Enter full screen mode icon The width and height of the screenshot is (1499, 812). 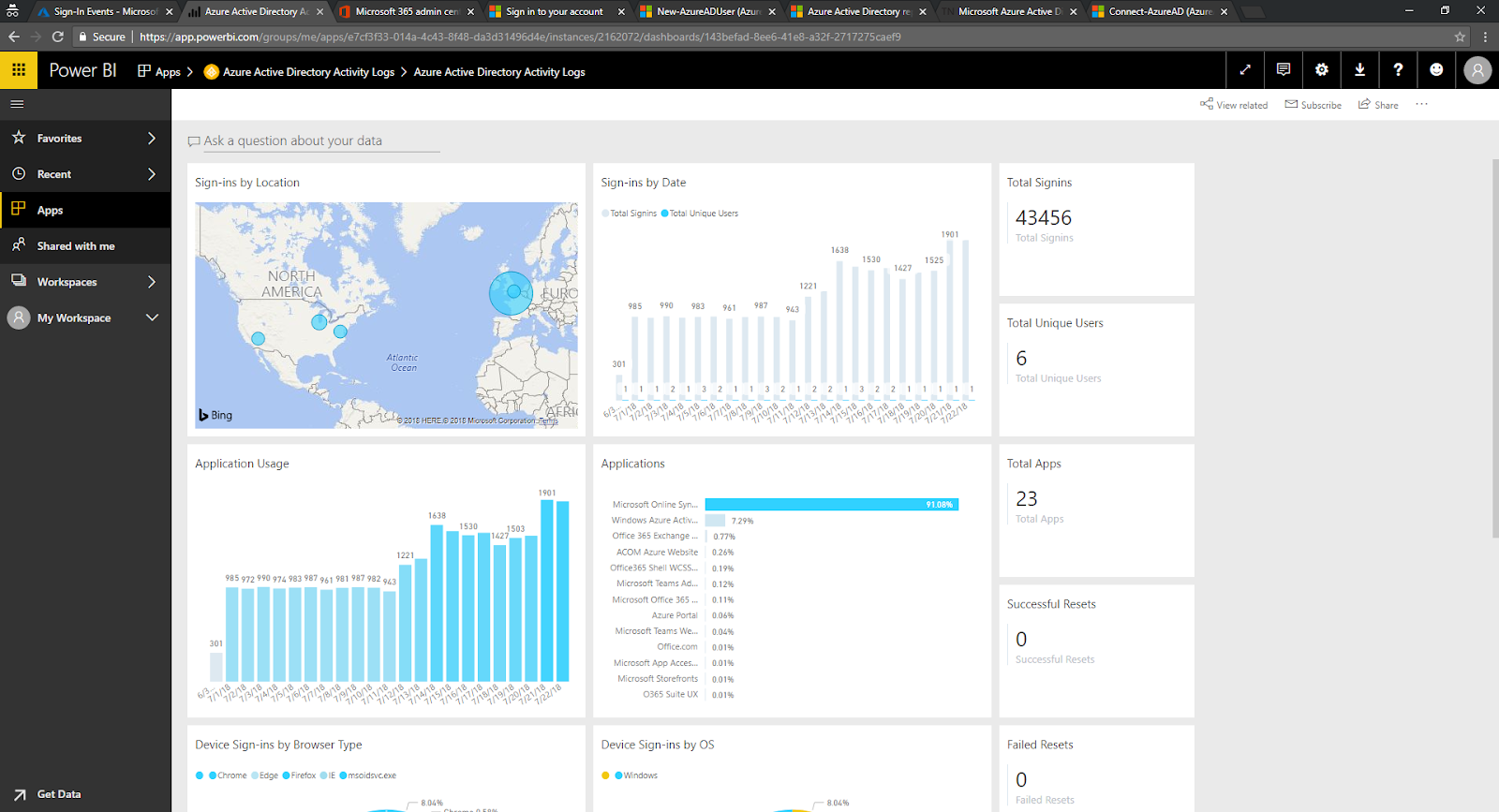[x=1245, y=70]
